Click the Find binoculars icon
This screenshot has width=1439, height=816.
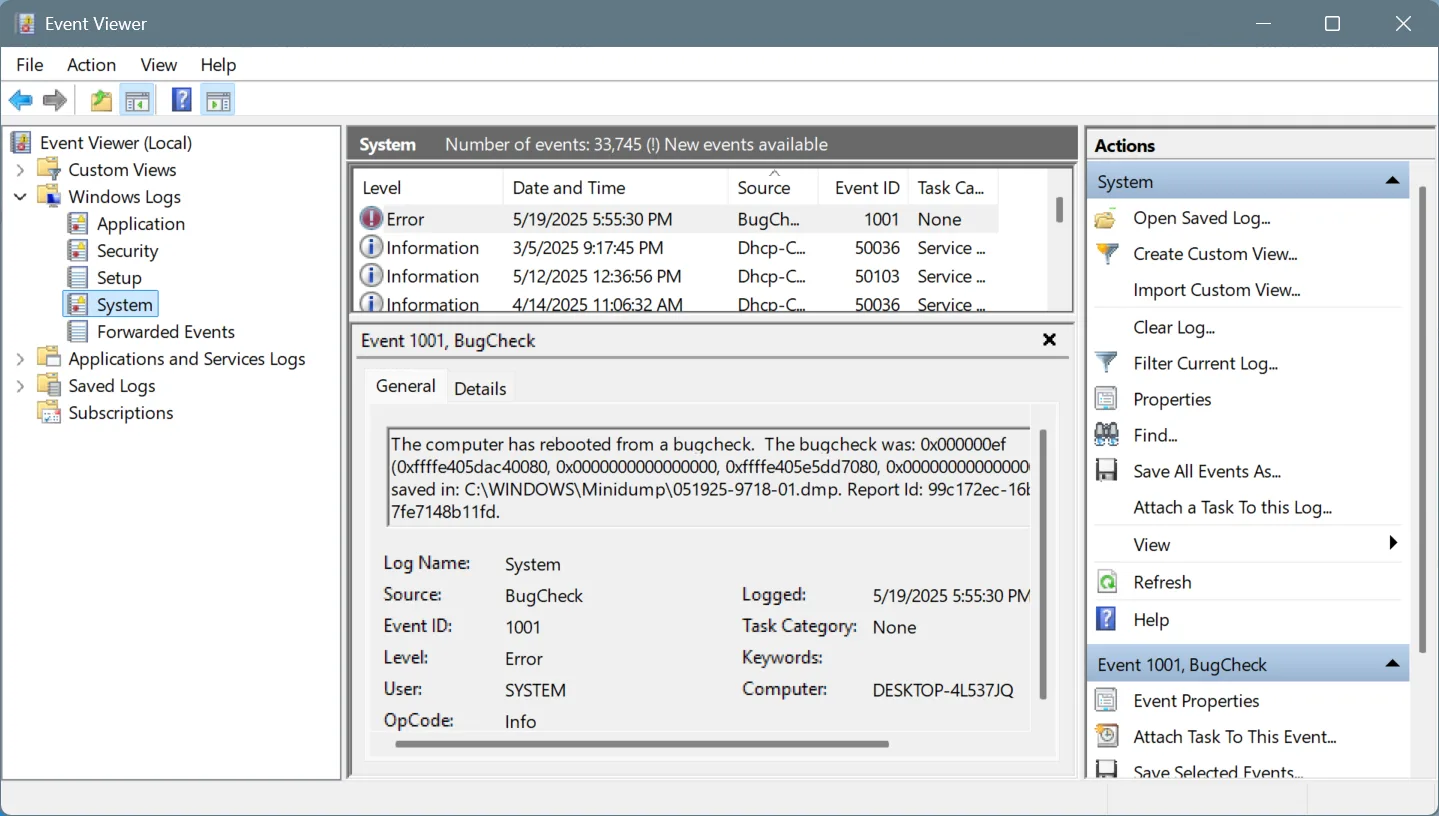1106,435
